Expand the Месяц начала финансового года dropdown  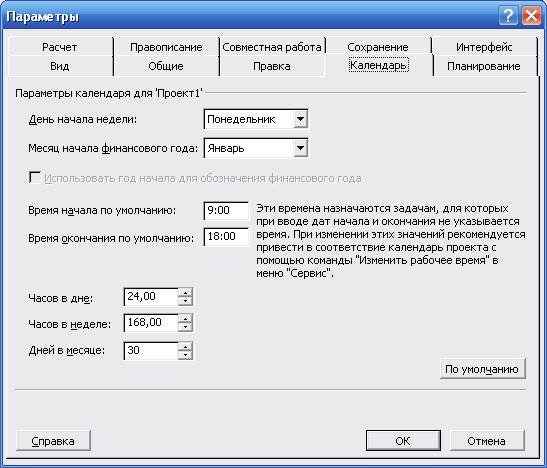click(x=300, y=148)
